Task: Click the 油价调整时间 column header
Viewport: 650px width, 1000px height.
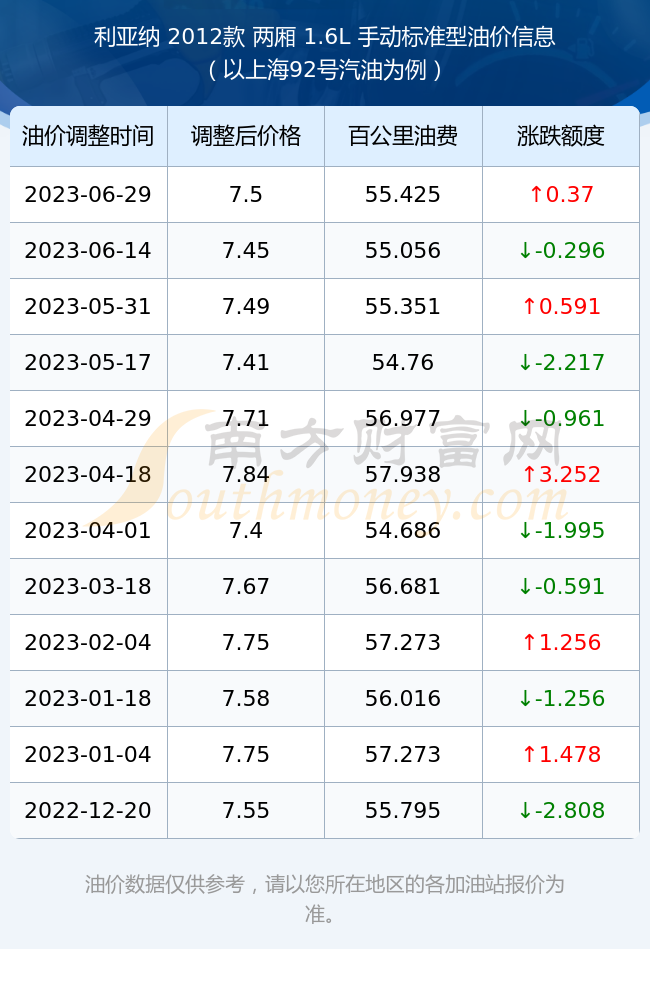Action: tap(88, 136)
